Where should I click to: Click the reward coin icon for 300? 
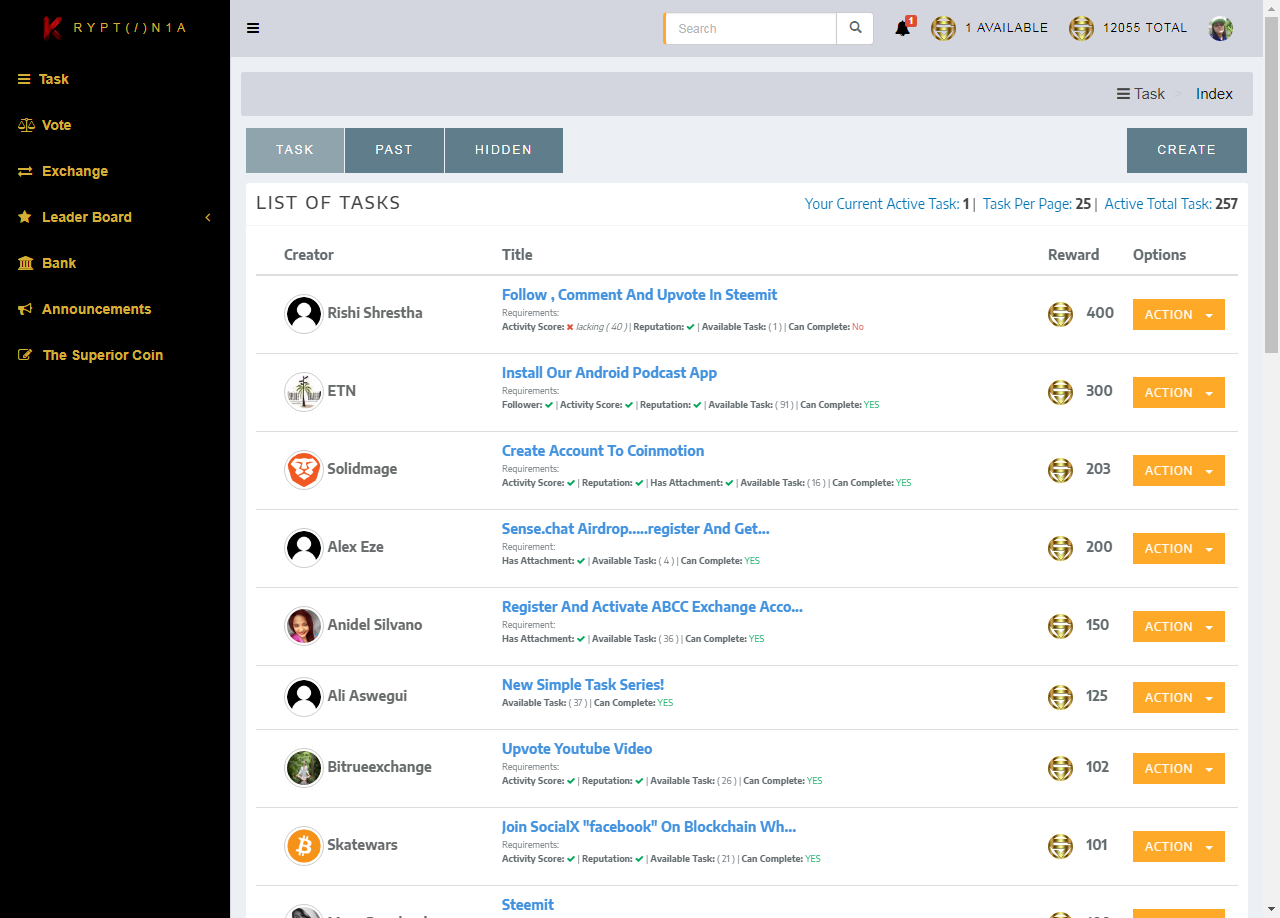coord(1060,392)
